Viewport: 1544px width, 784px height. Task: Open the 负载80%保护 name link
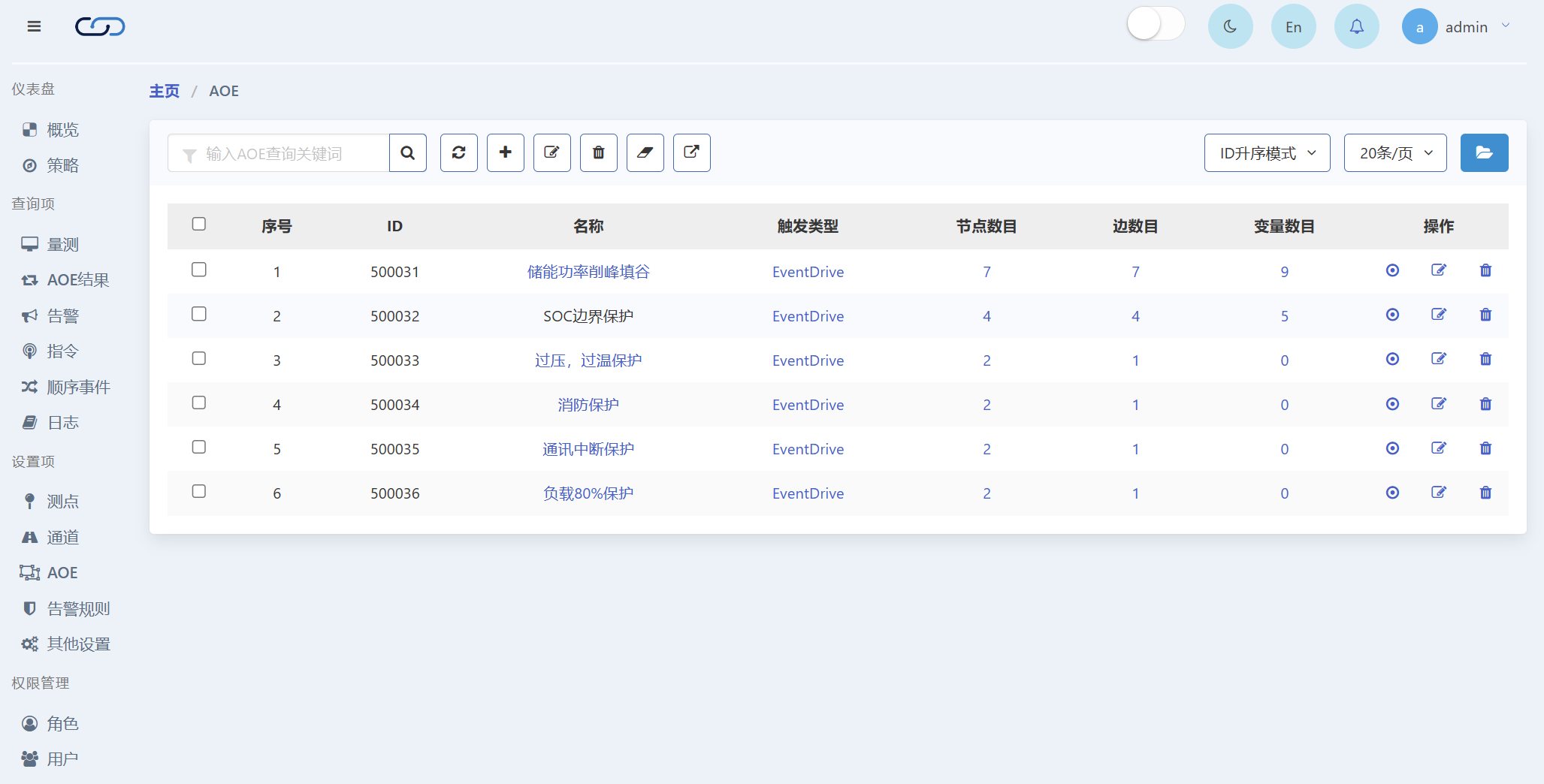pyautogui.click(x=588, y=493)
